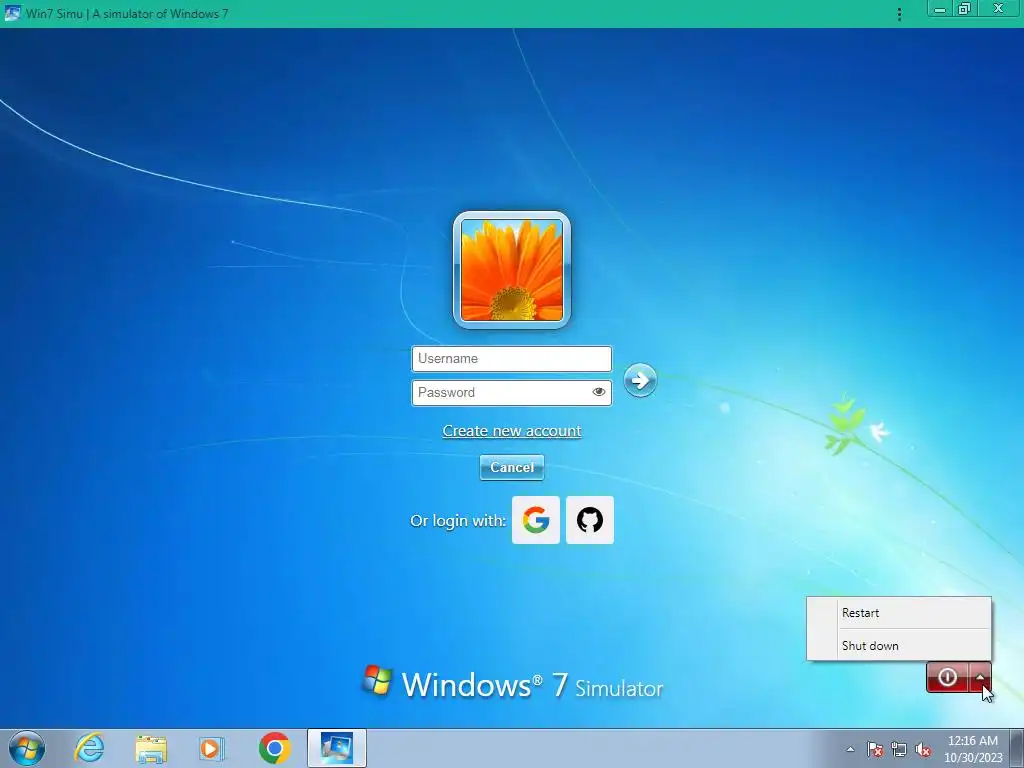Open Internet Explorer from the taskbar
Viewport: 1024px width, 768px height.
pyautogui.click(x=89, y=748)
